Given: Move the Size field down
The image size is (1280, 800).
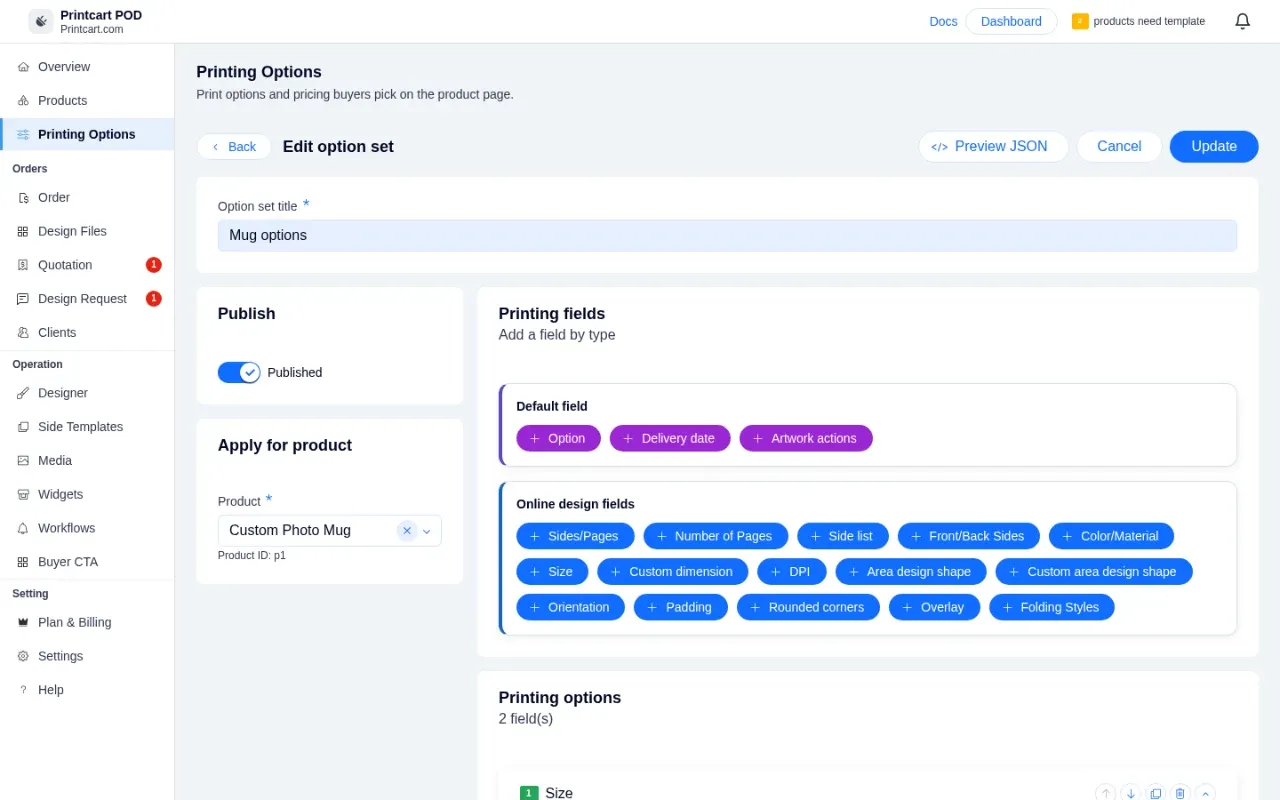Looking at the screenshot, I should click(x=1130, y=793).
